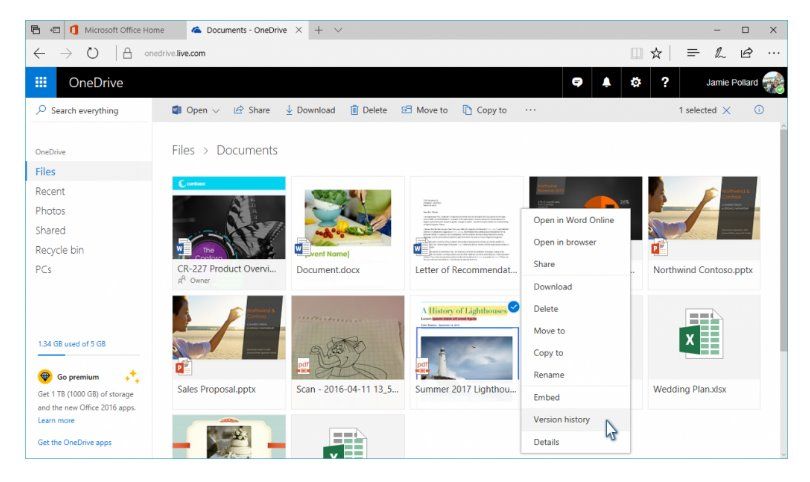Open the web note pen icon
The height and width of the screenshot is (482, 810).
click(720, 53)
